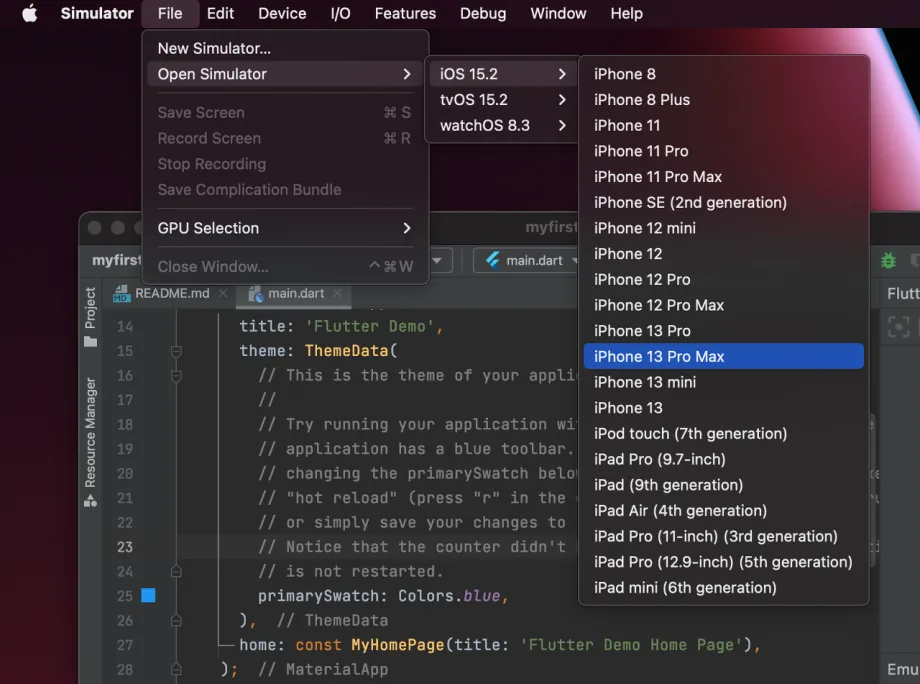Expand the GPU Selection submenu

pos(285,228)
